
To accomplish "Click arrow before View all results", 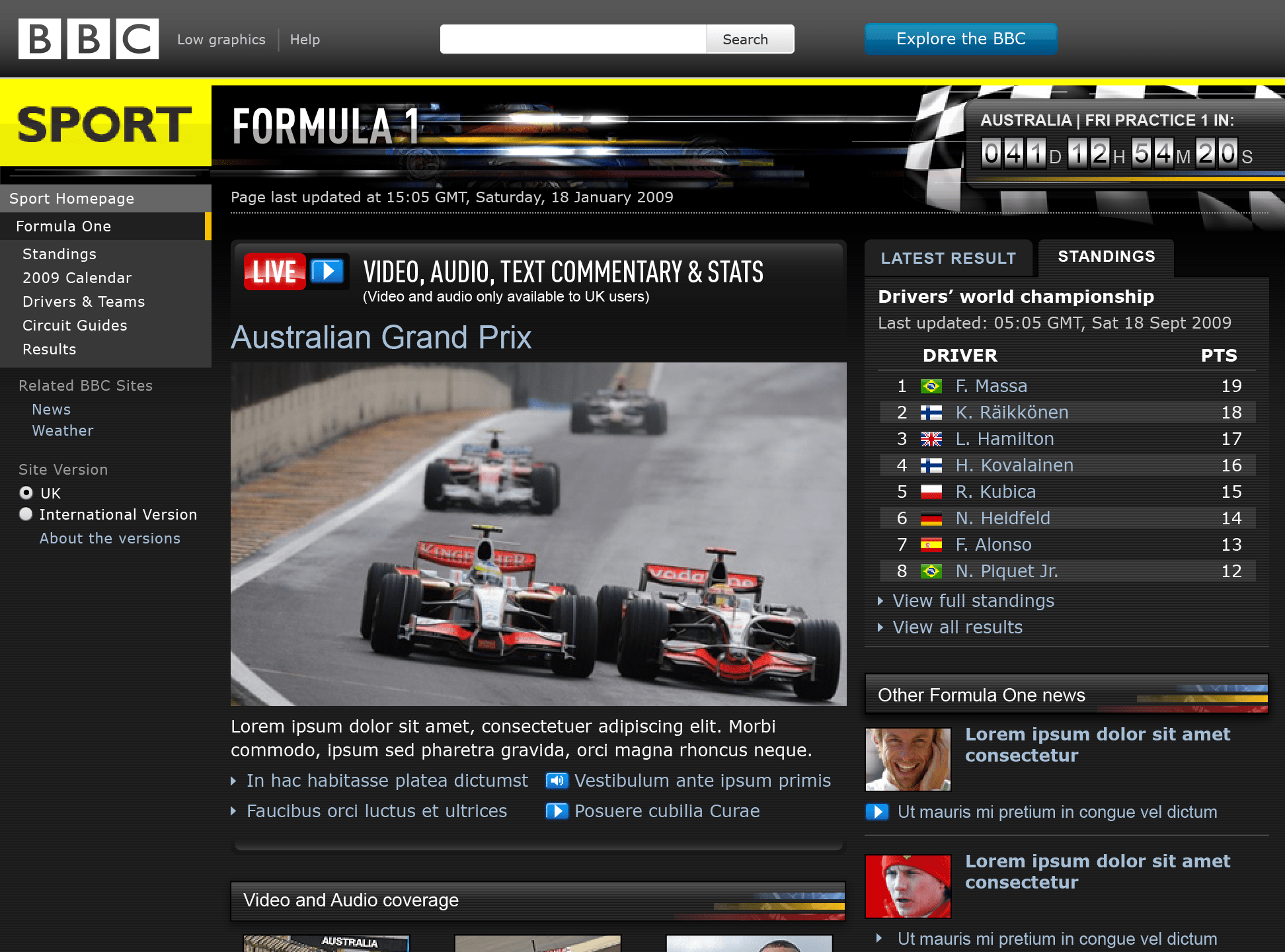I will (880, 627).
